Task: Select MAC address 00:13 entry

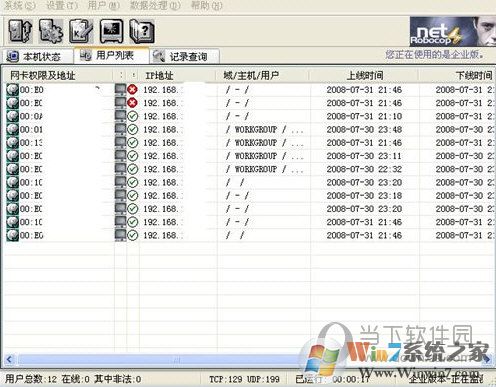Action: point(32,143)
